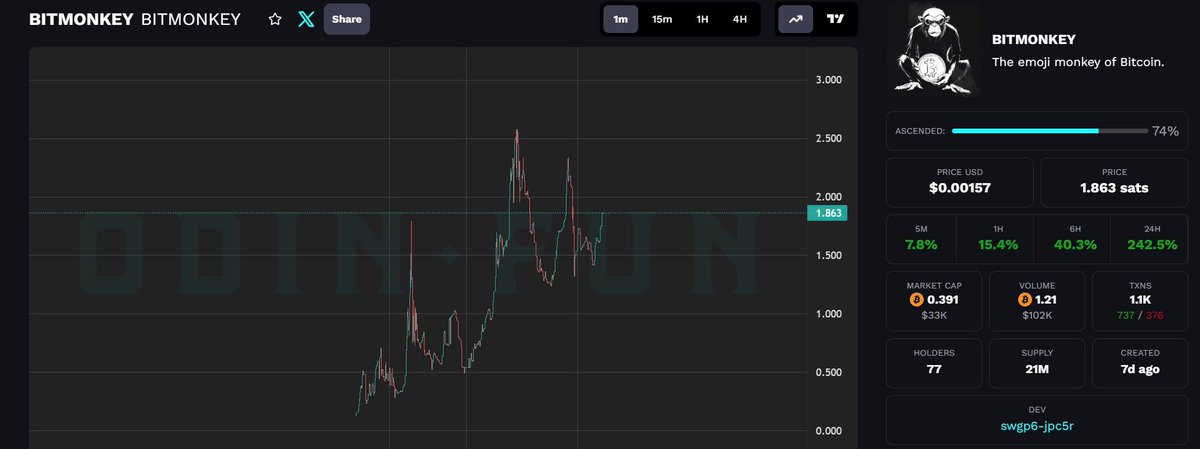
Task: Click the TXNS value 1.1K
Action: [1140, 300]
